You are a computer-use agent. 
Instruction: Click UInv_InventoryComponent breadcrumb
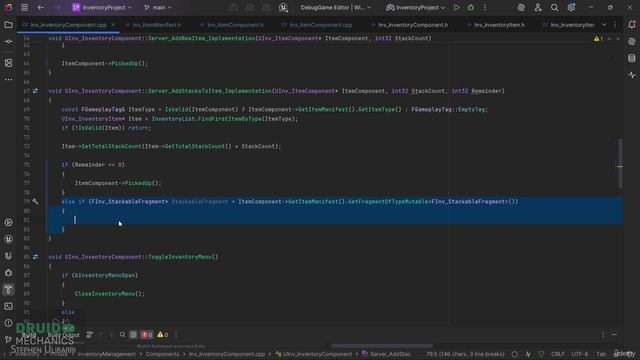pos(313,354)
